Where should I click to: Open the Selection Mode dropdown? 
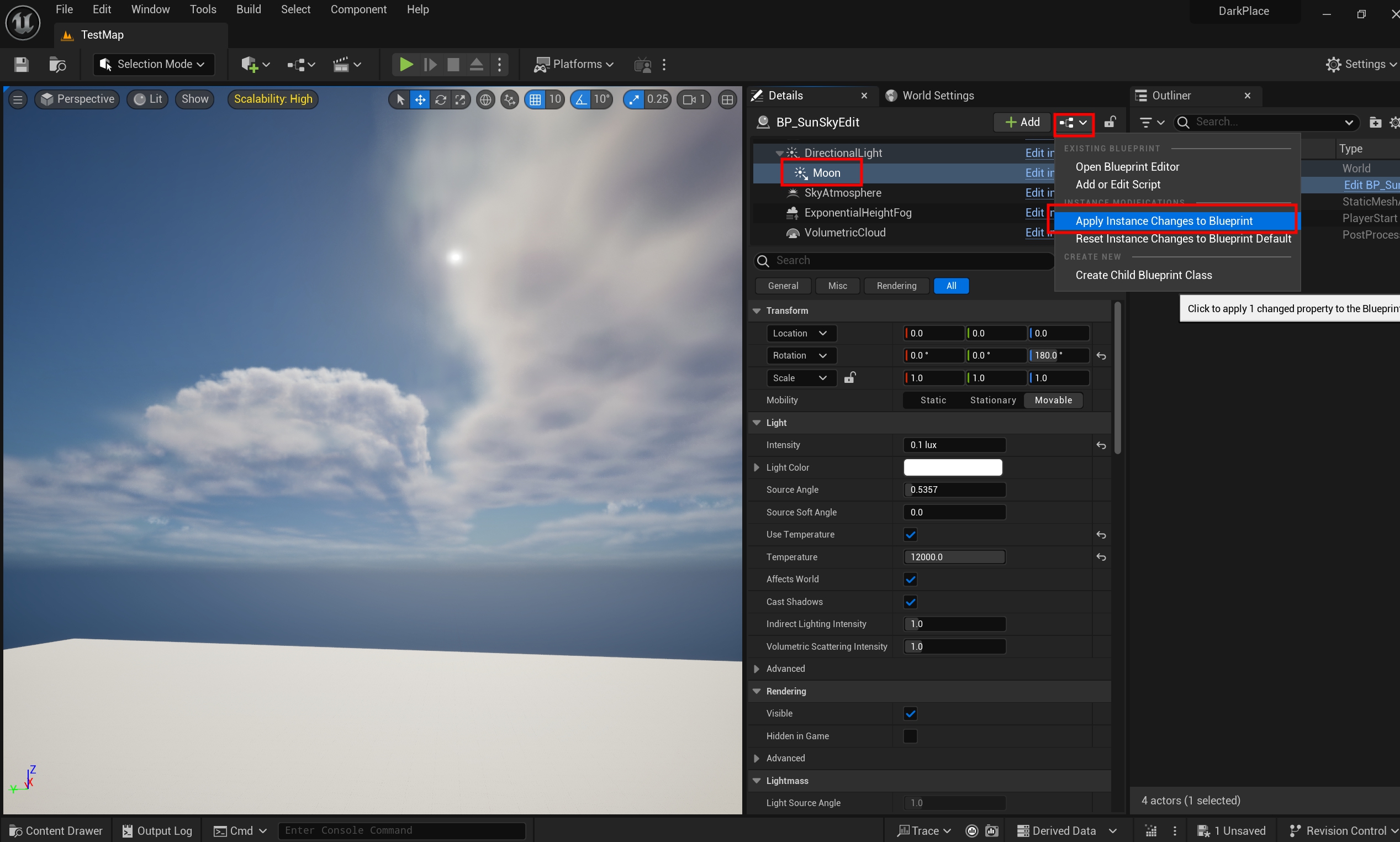click(x=154, y=64)
